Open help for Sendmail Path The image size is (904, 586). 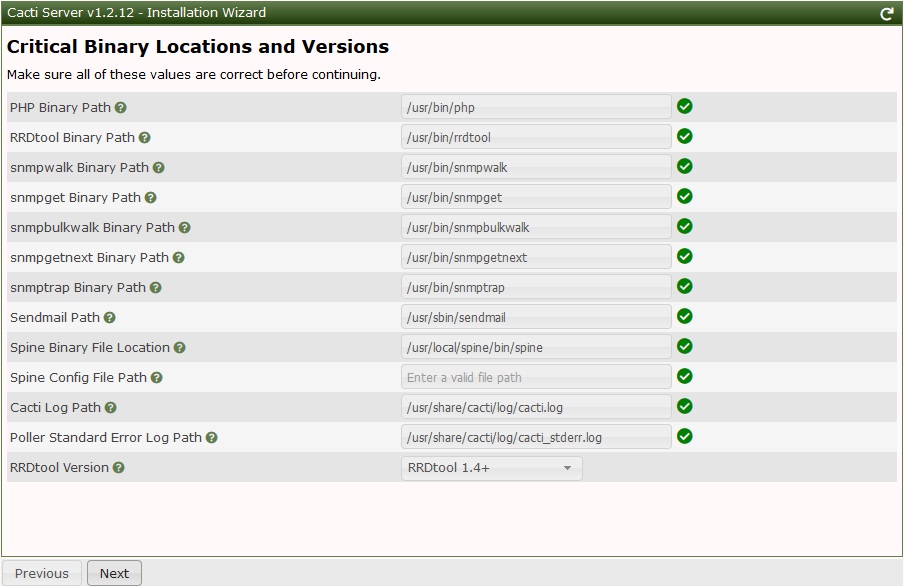(110, 318)
